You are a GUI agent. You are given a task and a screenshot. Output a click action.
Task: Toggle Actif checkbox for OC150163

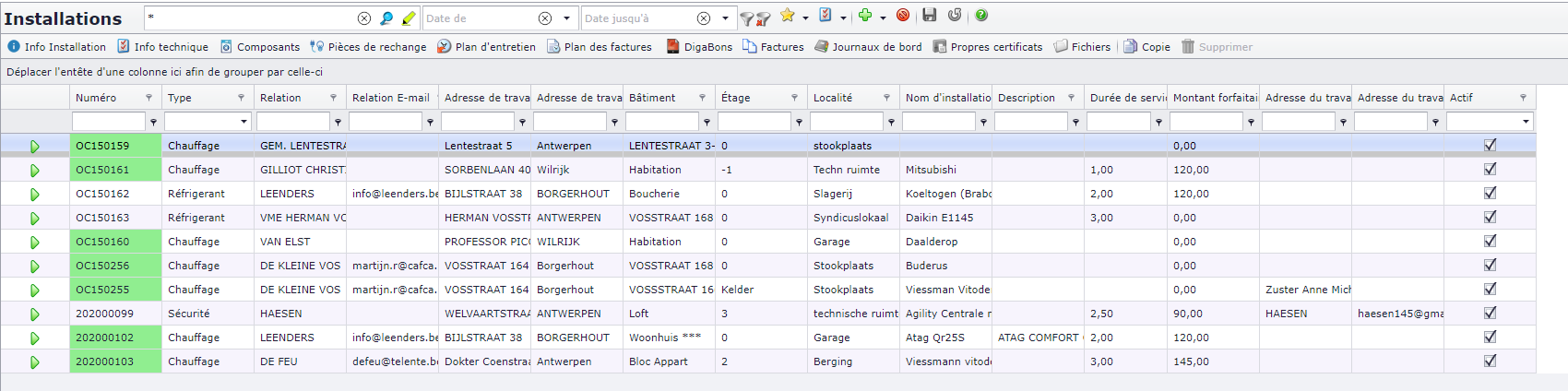click(x=1490, y=217)
